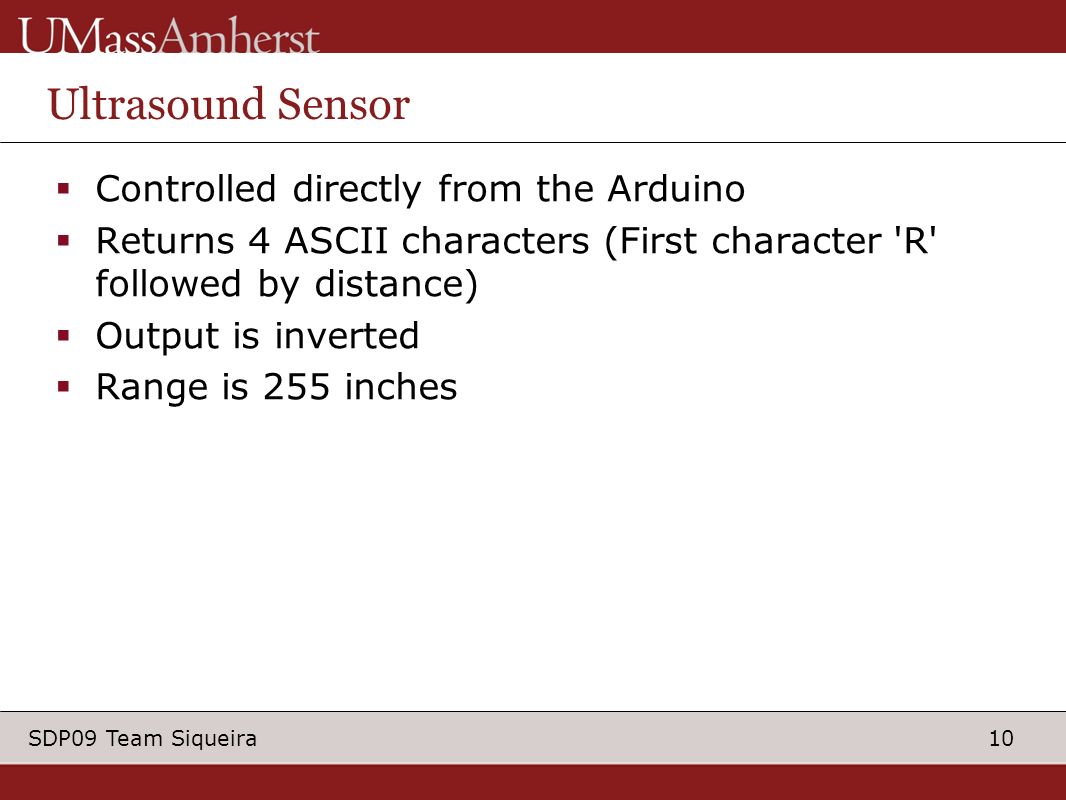Screen dimensions: 1066x800
Task: Click the word 'ASCII' in second bullet
Action: (x=336, y=241)
